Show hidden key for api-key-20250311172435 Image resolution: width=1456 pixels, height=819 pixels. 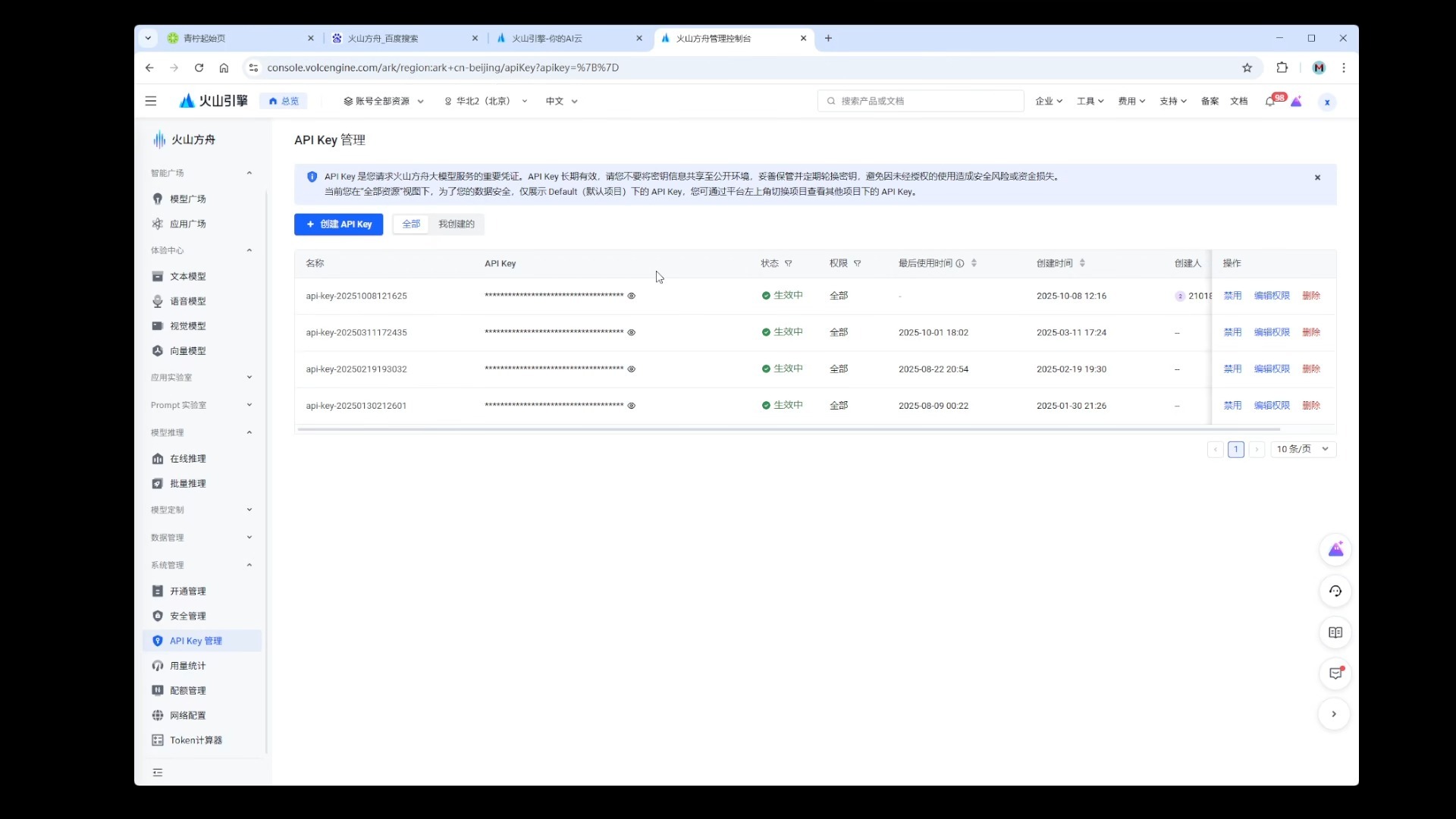pos(631,332)
